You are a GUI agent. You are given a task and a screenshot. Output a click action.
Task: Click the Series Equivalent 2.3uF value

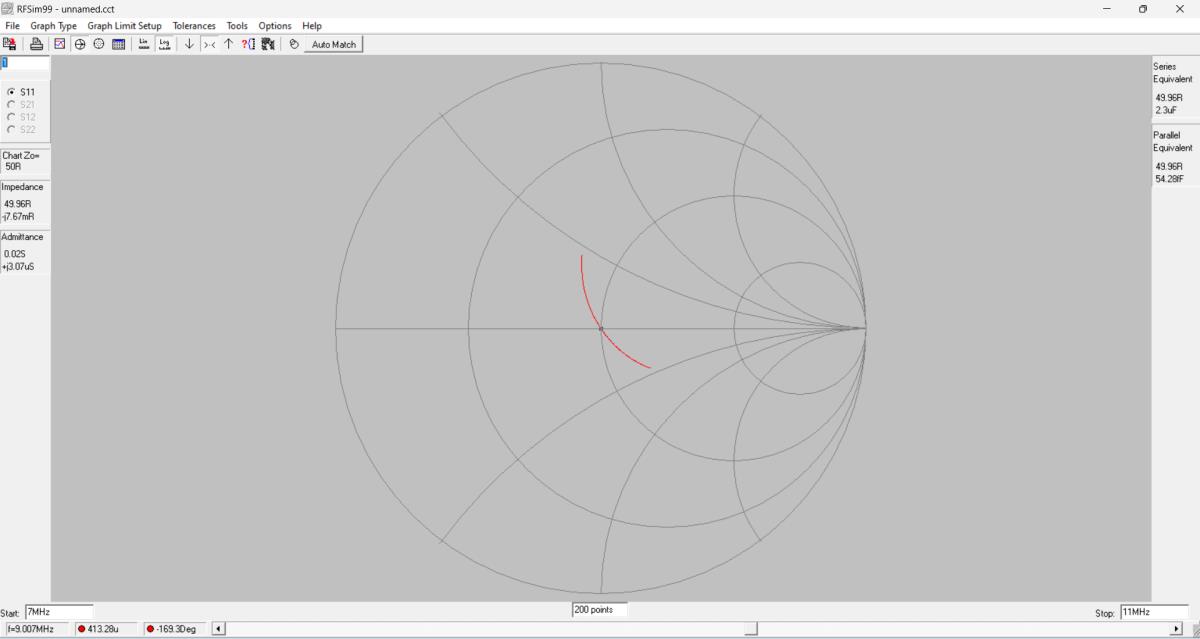tap(1166, 110)
